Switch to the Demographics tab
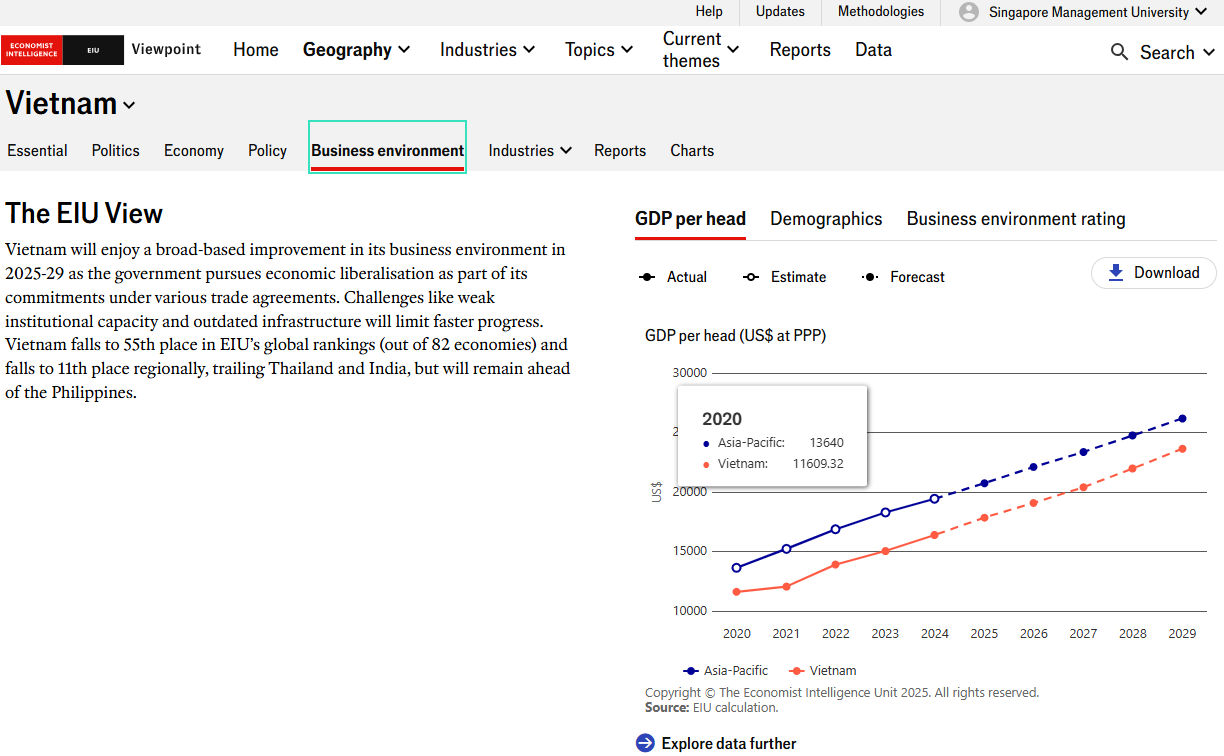 826,219
